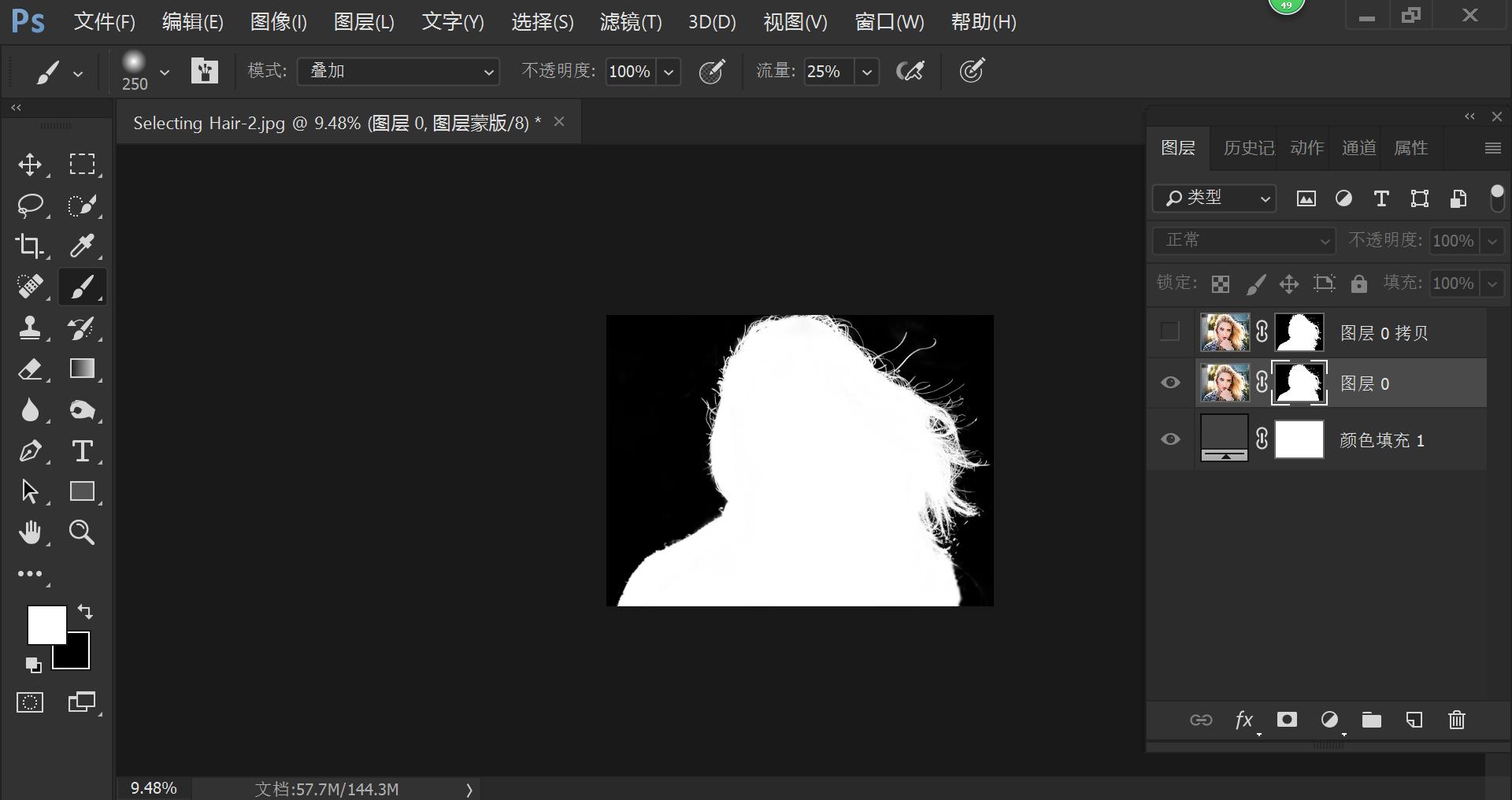Screen dimensions: 1512x800
Task: Open the brush 模式 blend dropdown
Action: click(398, 71)
